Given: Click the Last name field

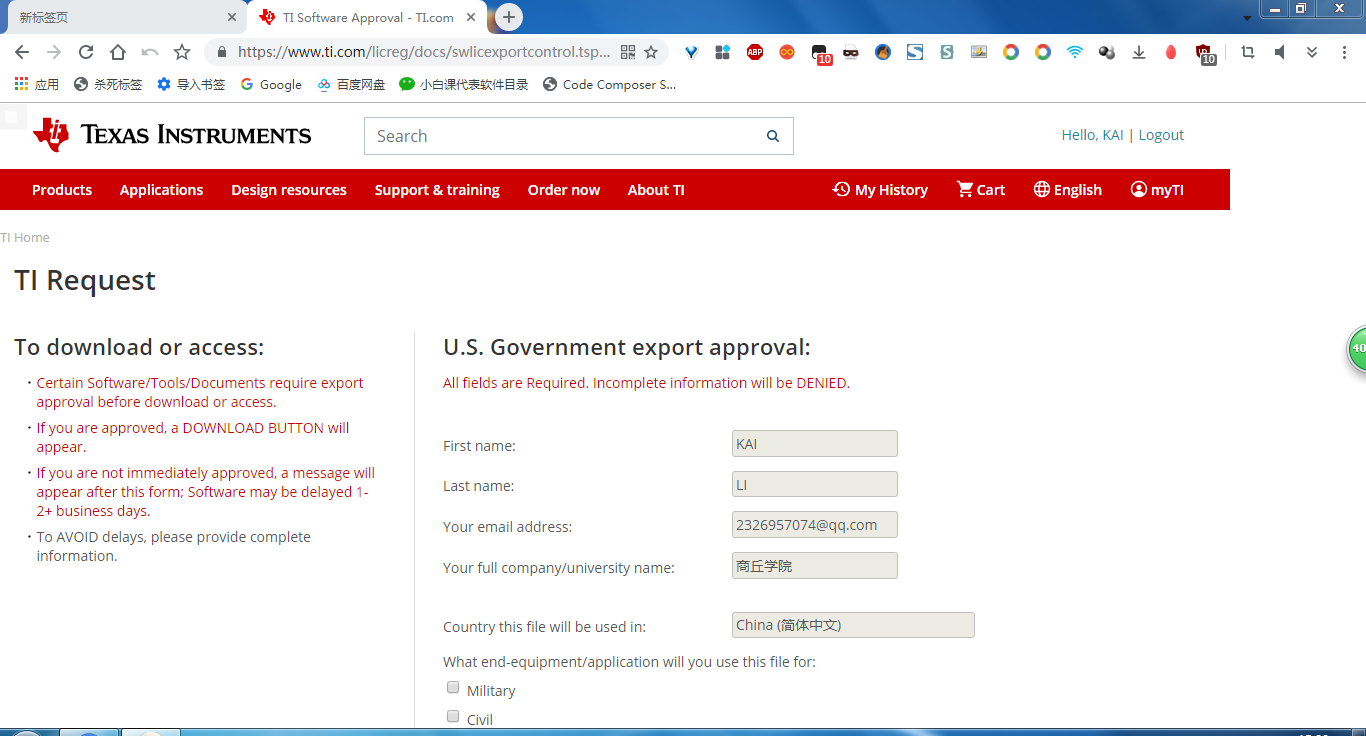Looking at the screenshot, I should (815, 485).
